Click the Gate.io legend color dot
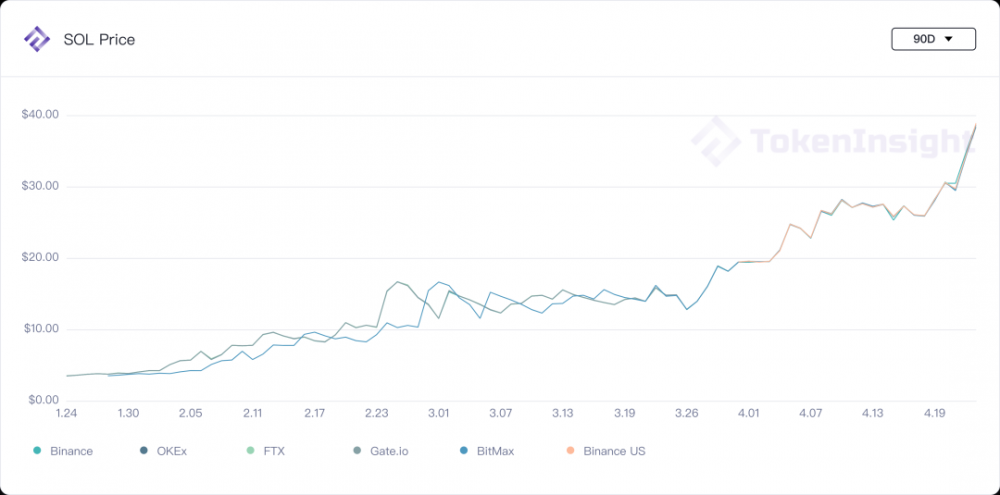The height and width of the screenshot is (495, 1000). [358, 451]
